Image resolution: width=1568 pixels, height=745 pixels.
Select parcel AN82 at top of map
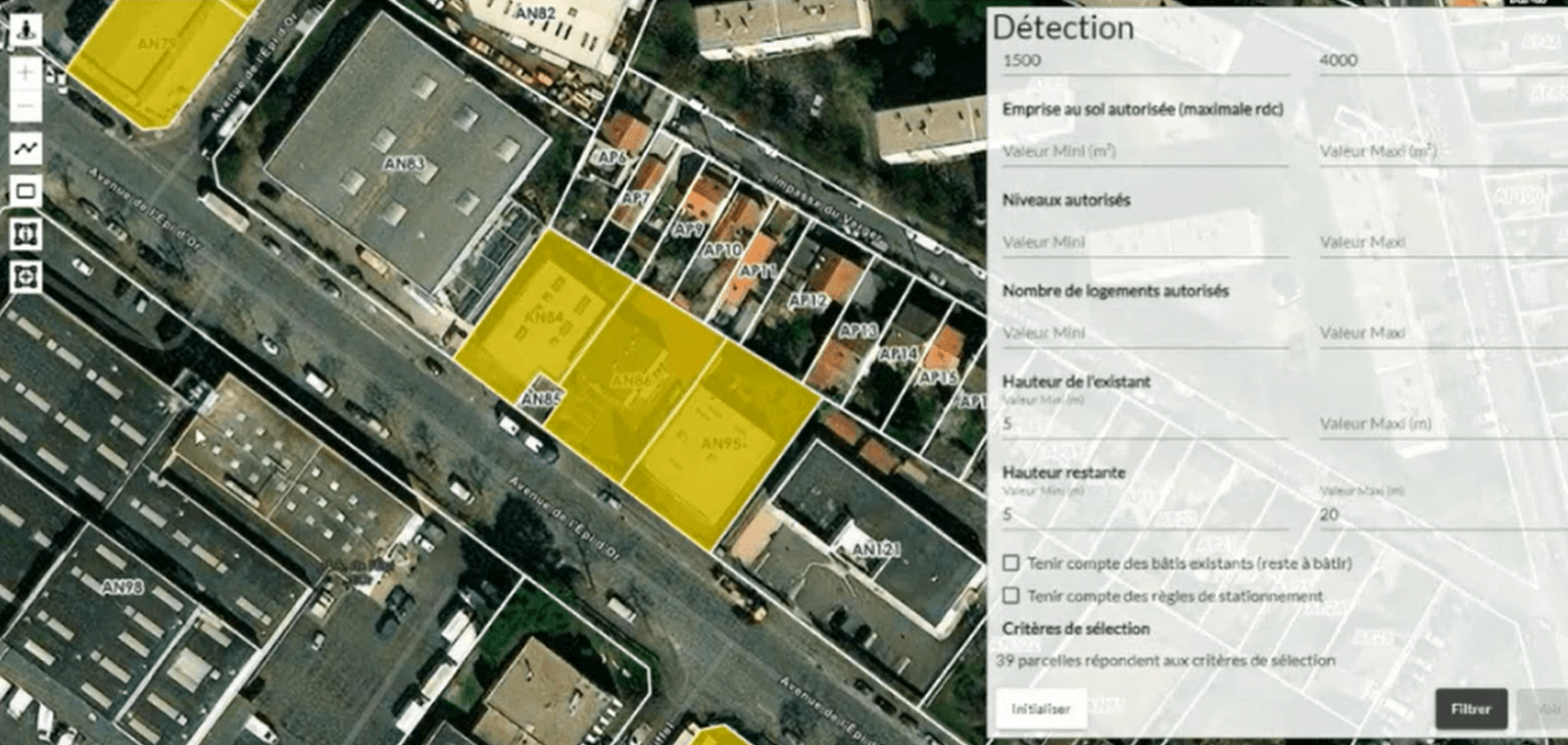[535, 14]
